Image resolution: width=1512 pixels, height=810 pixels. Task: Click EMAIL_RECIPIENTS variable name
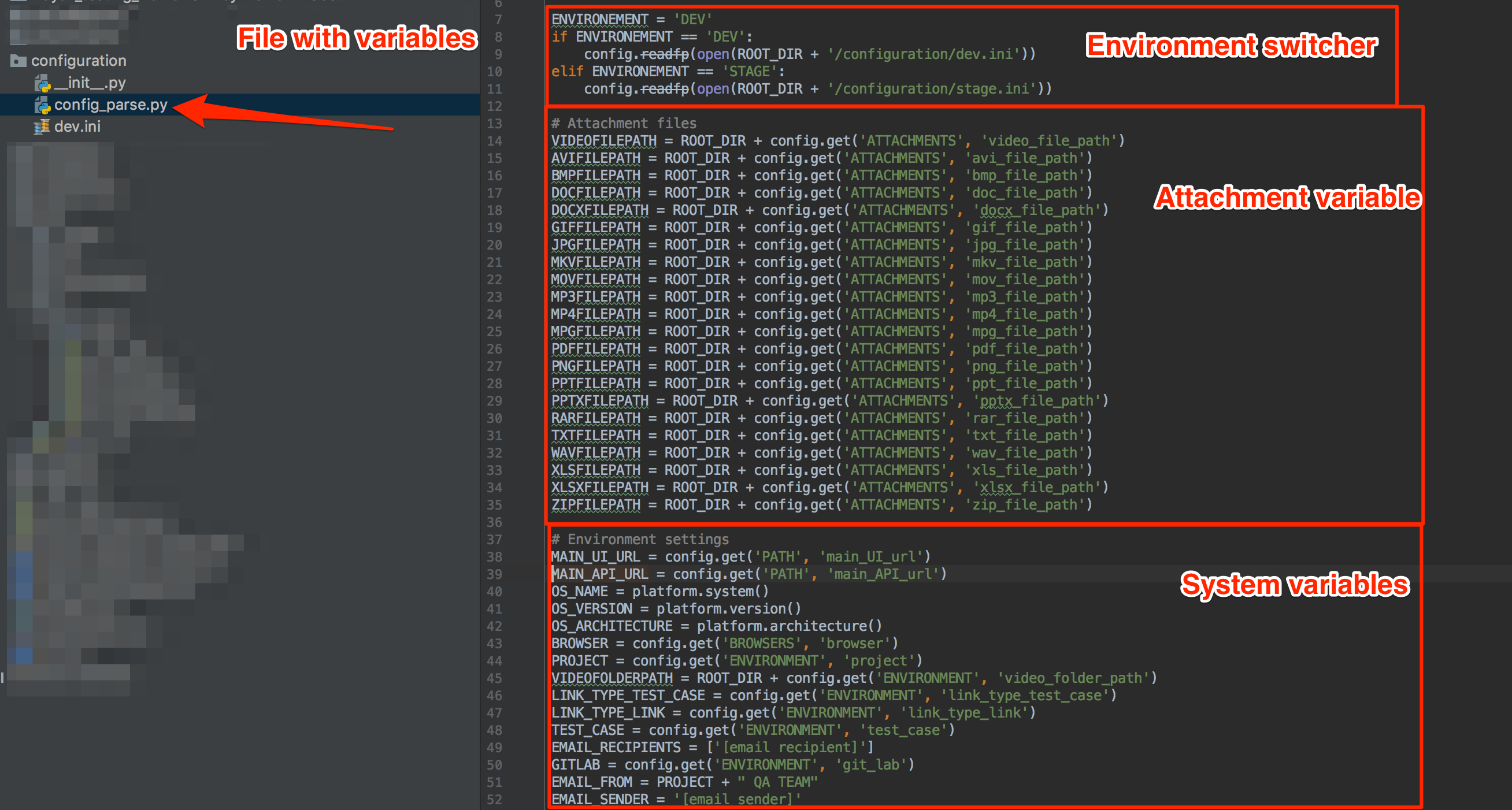click(x=616, y=747)
